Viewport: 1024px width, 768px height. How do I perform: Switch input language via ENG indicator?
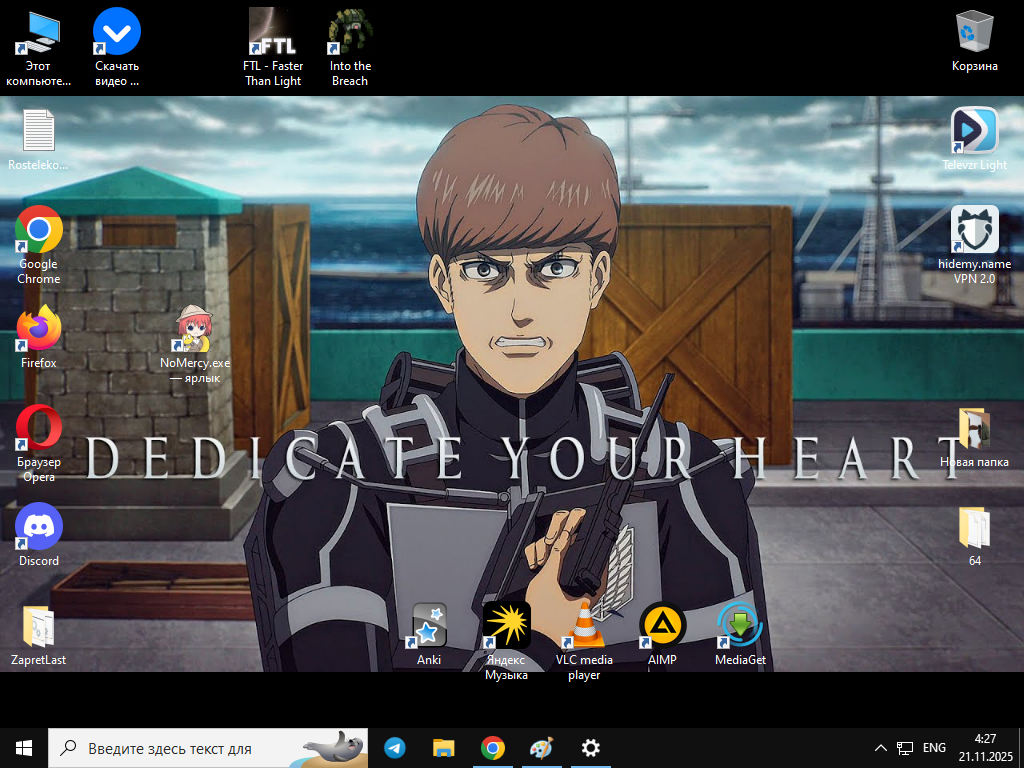click(934, 748)
